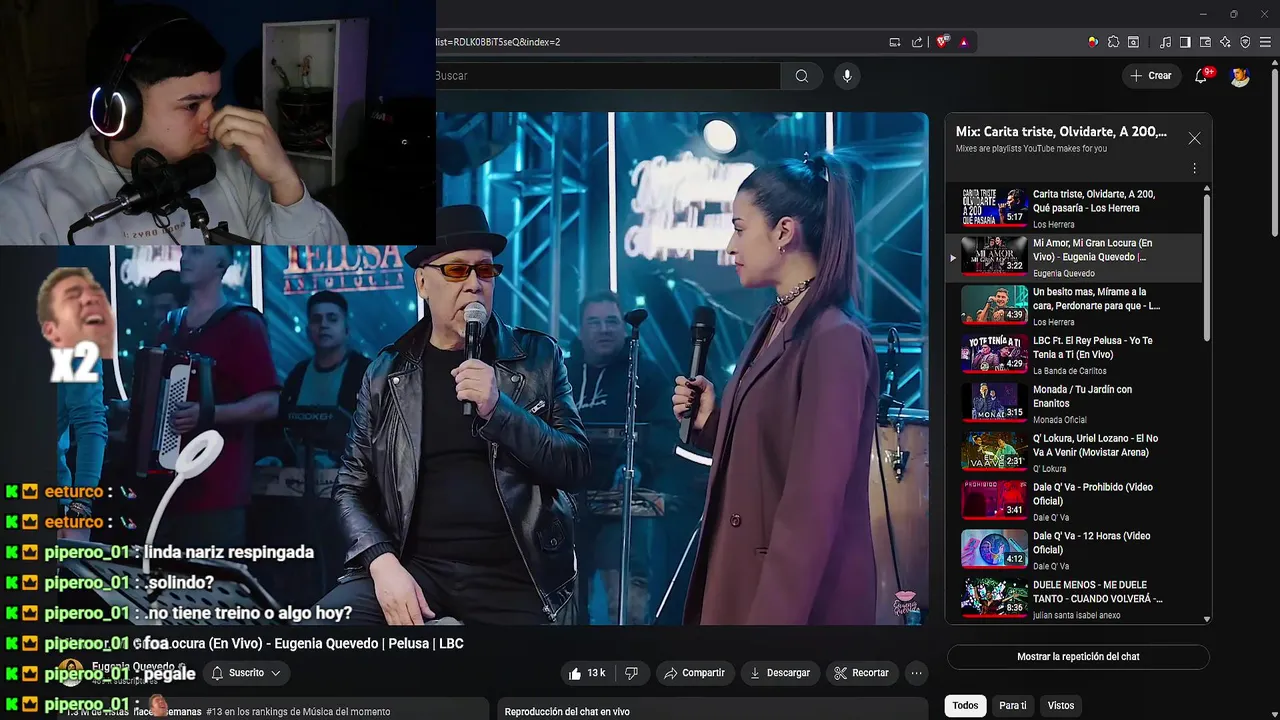The image size is (1280, 720).
Task: Play Carita triste, Olvidarte, A 200 thumbnail
Action: click(994, 208)
